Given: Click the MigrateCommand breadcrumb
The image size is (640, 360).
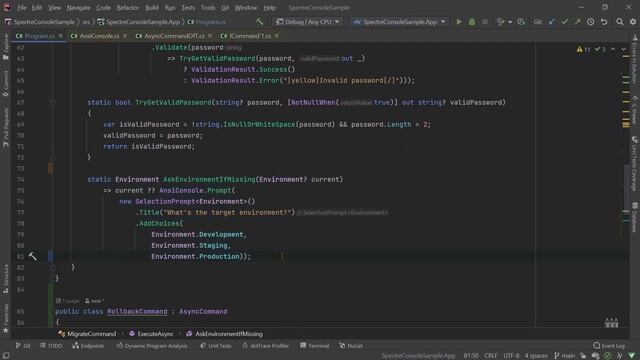Looking at the screenshot, I should coord(87,334).
